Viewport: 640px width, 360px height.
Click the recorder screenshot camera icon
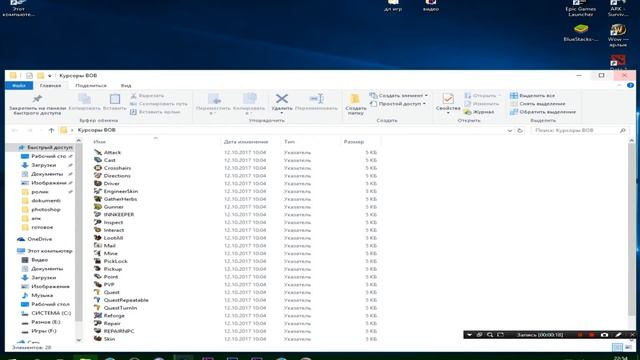[604, 335]
